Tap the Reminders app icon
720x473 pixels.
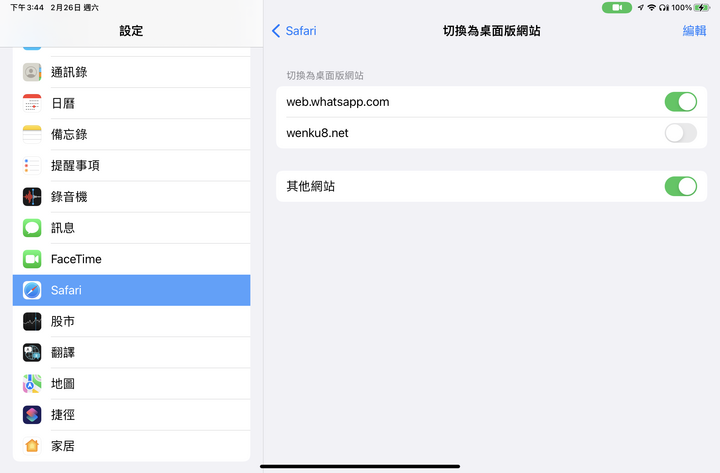(x=32, y=165)
